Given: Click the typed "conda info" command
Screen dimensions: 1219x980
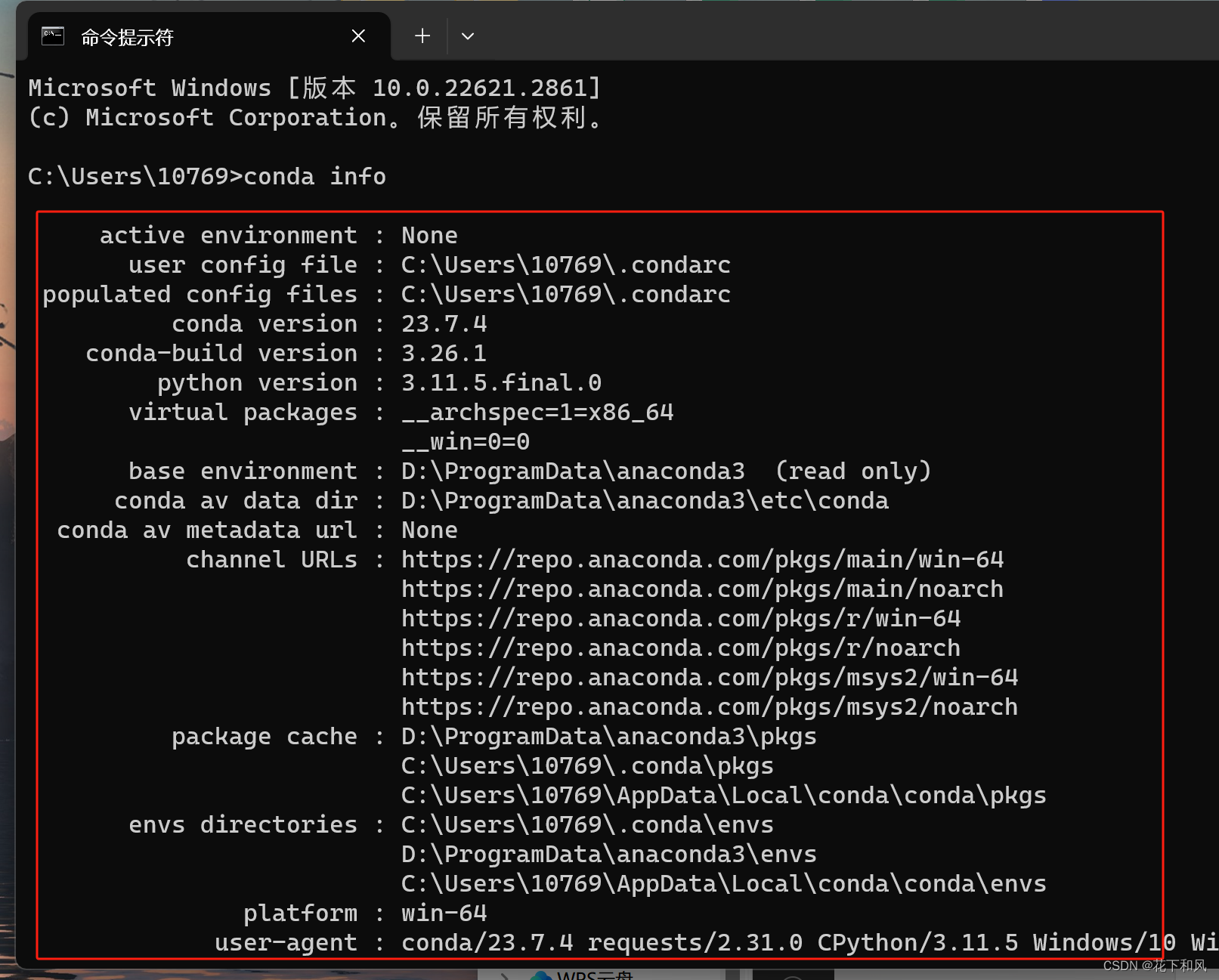Looking at the screenshot, I should pyautogui.click(x=314, y=177).
